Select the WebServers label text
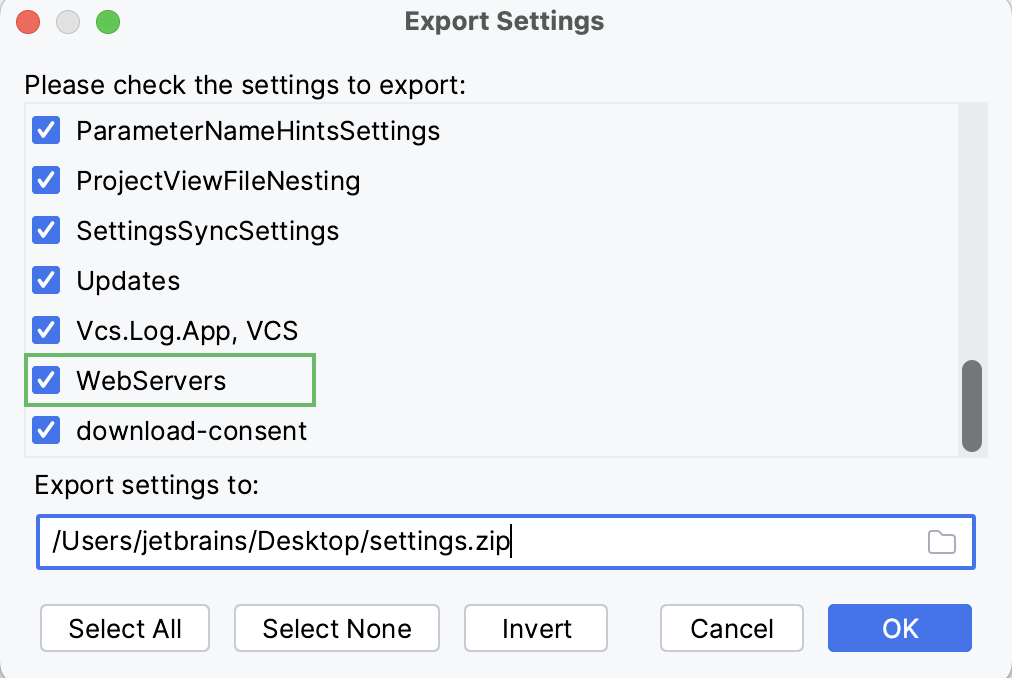The height and width of the screenshot is (678, 1012). click(x=151, y=381)
